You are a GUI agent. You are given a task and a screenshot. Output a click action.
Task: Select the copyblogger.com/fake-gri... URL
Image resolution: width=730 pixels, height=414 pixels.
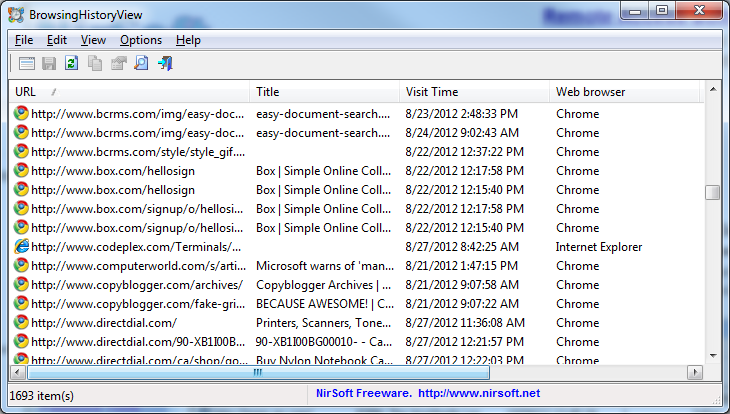click(138, 304)
